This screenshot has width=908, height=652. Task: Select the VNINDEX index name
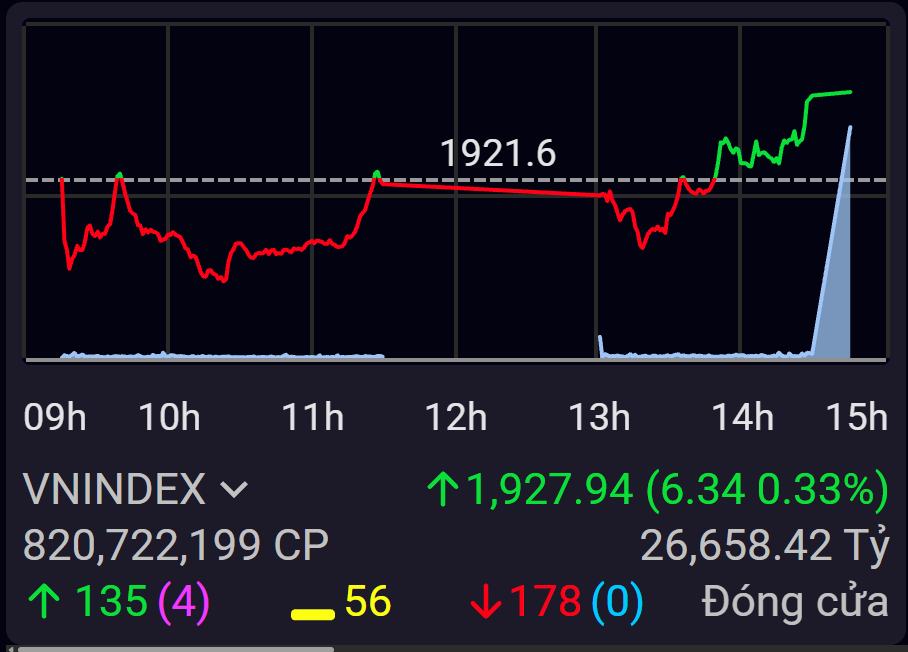click(x=114, y=489)
